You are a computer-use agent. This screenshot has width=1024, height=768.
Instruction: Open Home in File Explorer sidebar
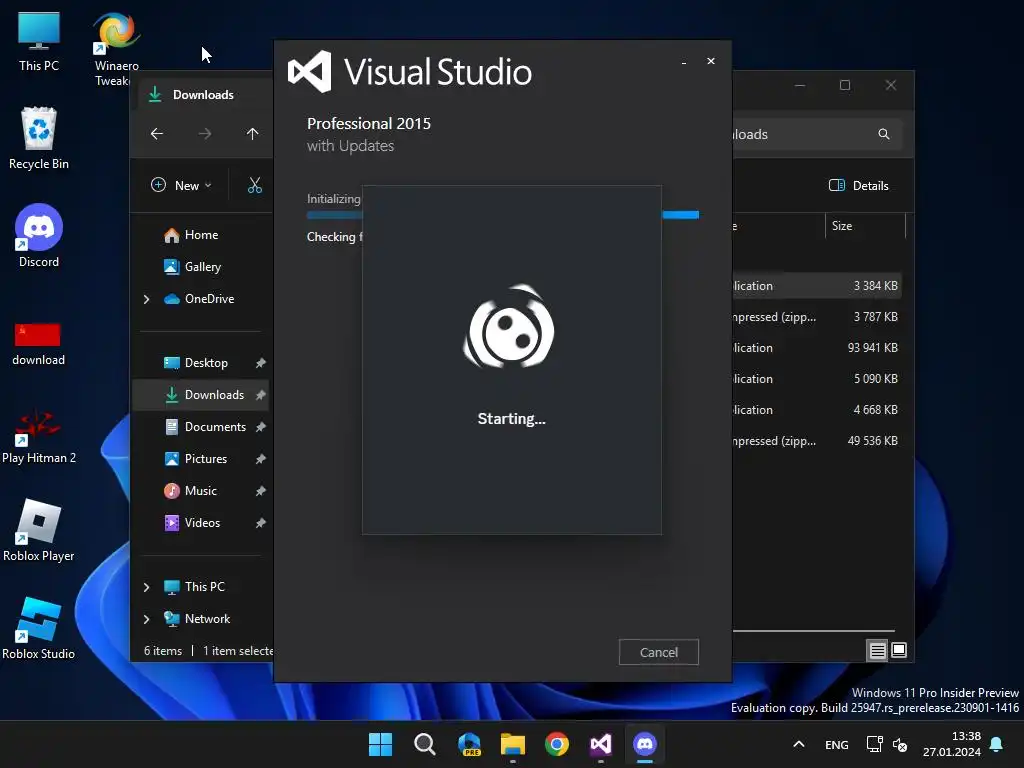click(201, 235)
